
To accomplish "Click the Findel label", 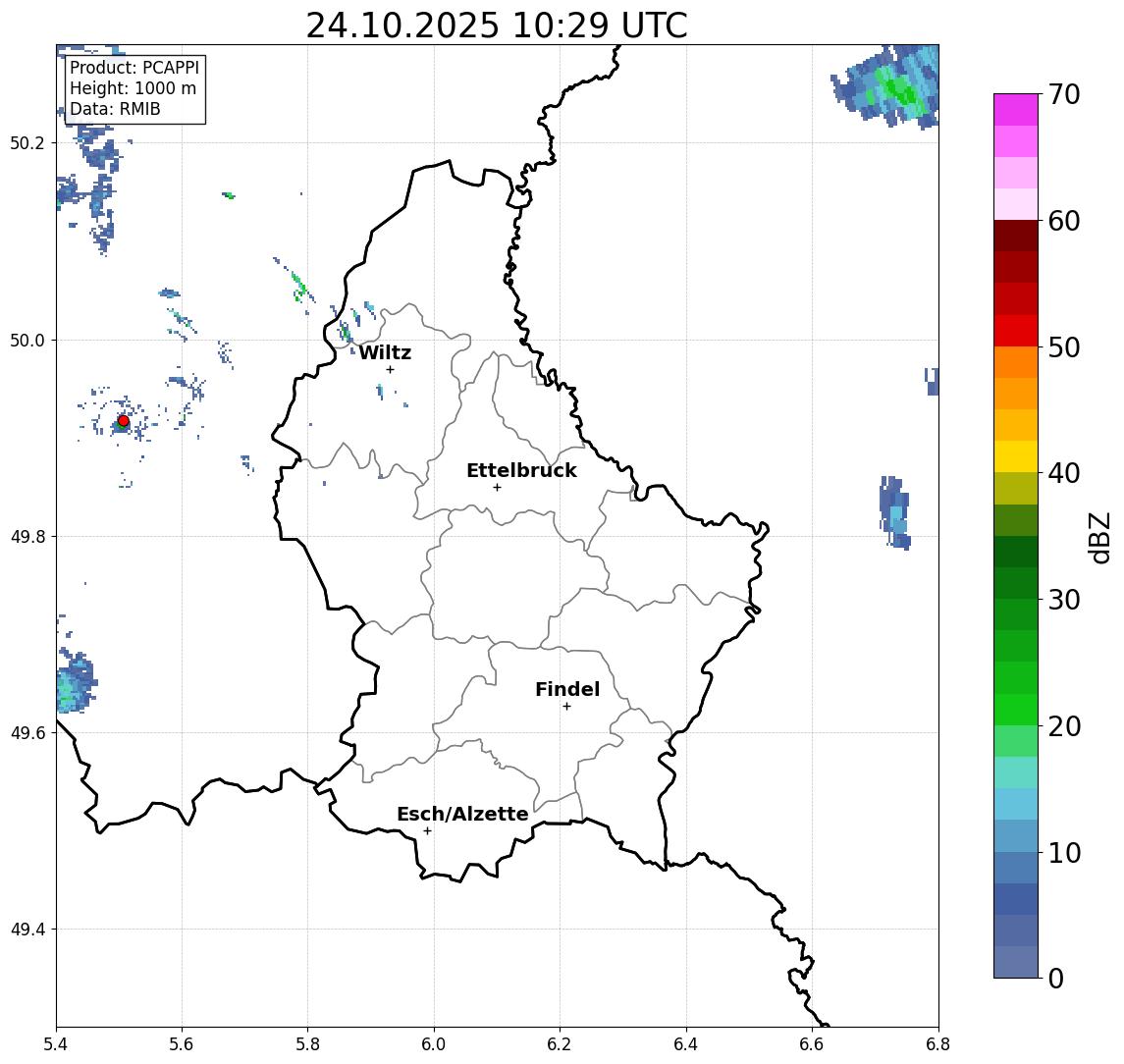I will (x=567, y=689).
